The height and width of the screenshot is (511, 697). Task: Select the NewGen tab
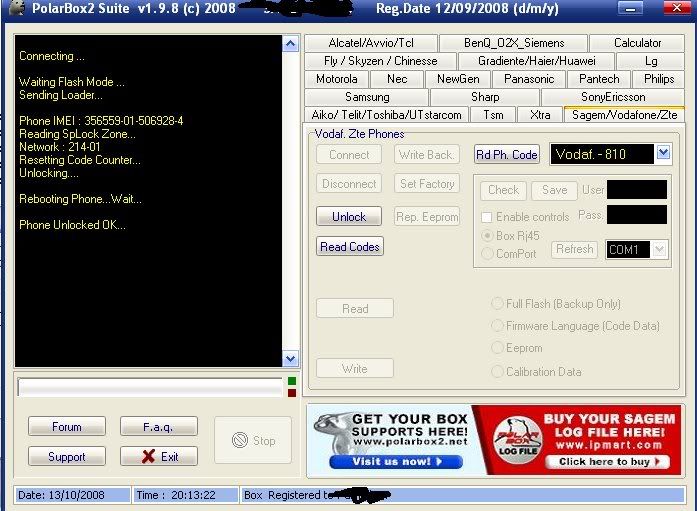pos(458,79)
